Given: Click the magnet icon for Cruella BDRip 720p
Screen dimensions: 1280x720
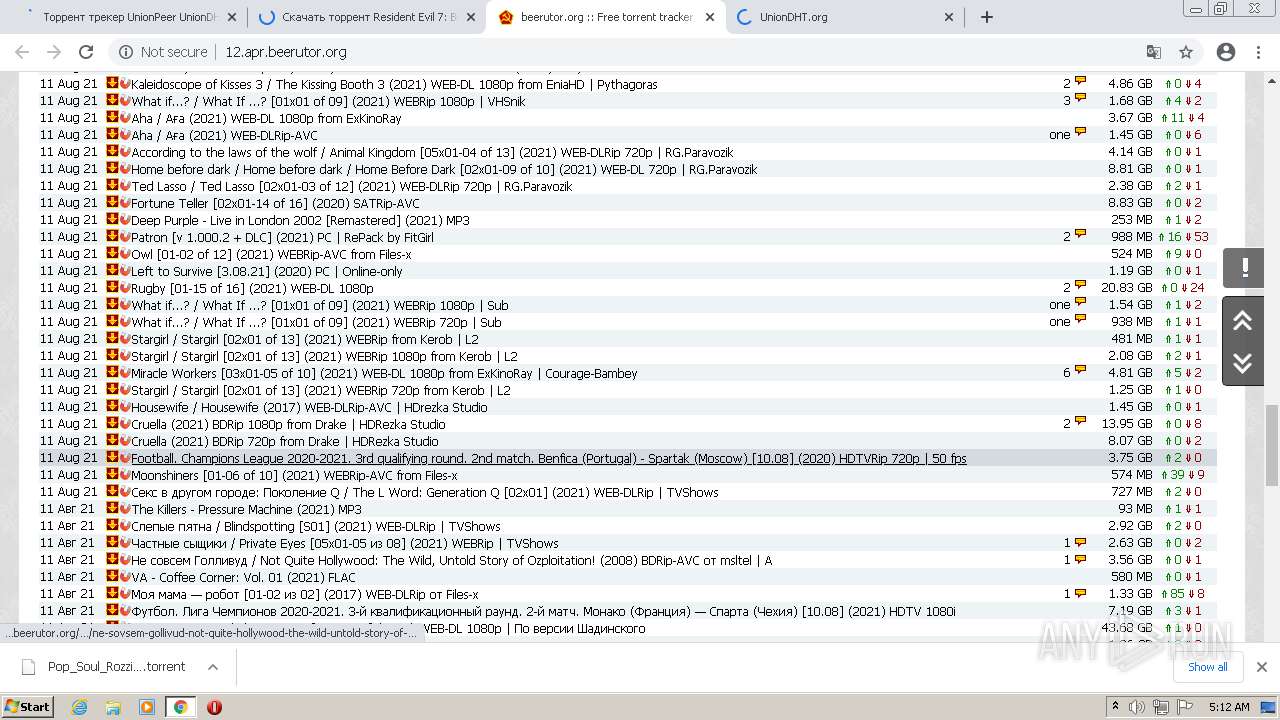Looking at the screenshot, I should pyautogui.click(x=125, y=441).
